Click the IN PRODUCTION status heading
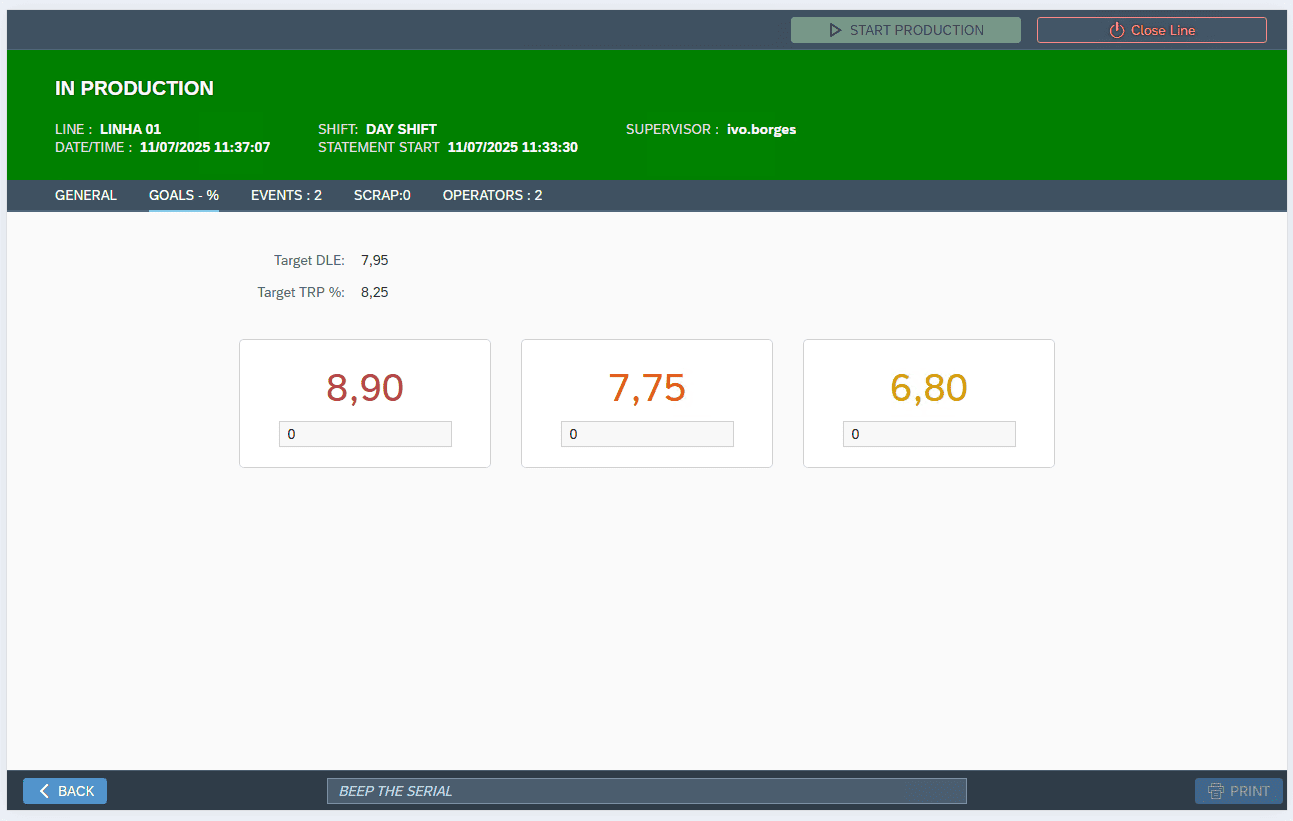1293x821 pixels. [134, 88]
